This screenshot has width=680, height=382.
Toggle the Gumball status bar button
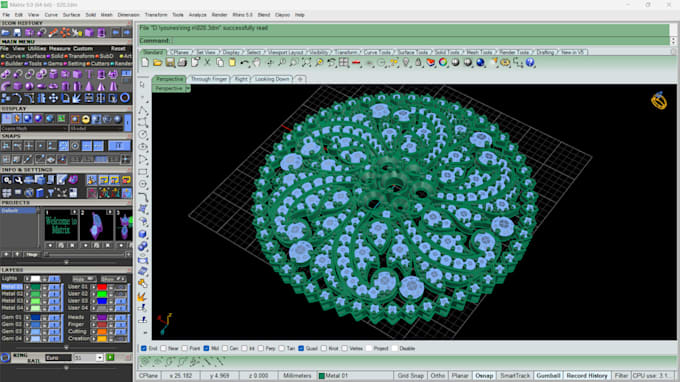548,375
